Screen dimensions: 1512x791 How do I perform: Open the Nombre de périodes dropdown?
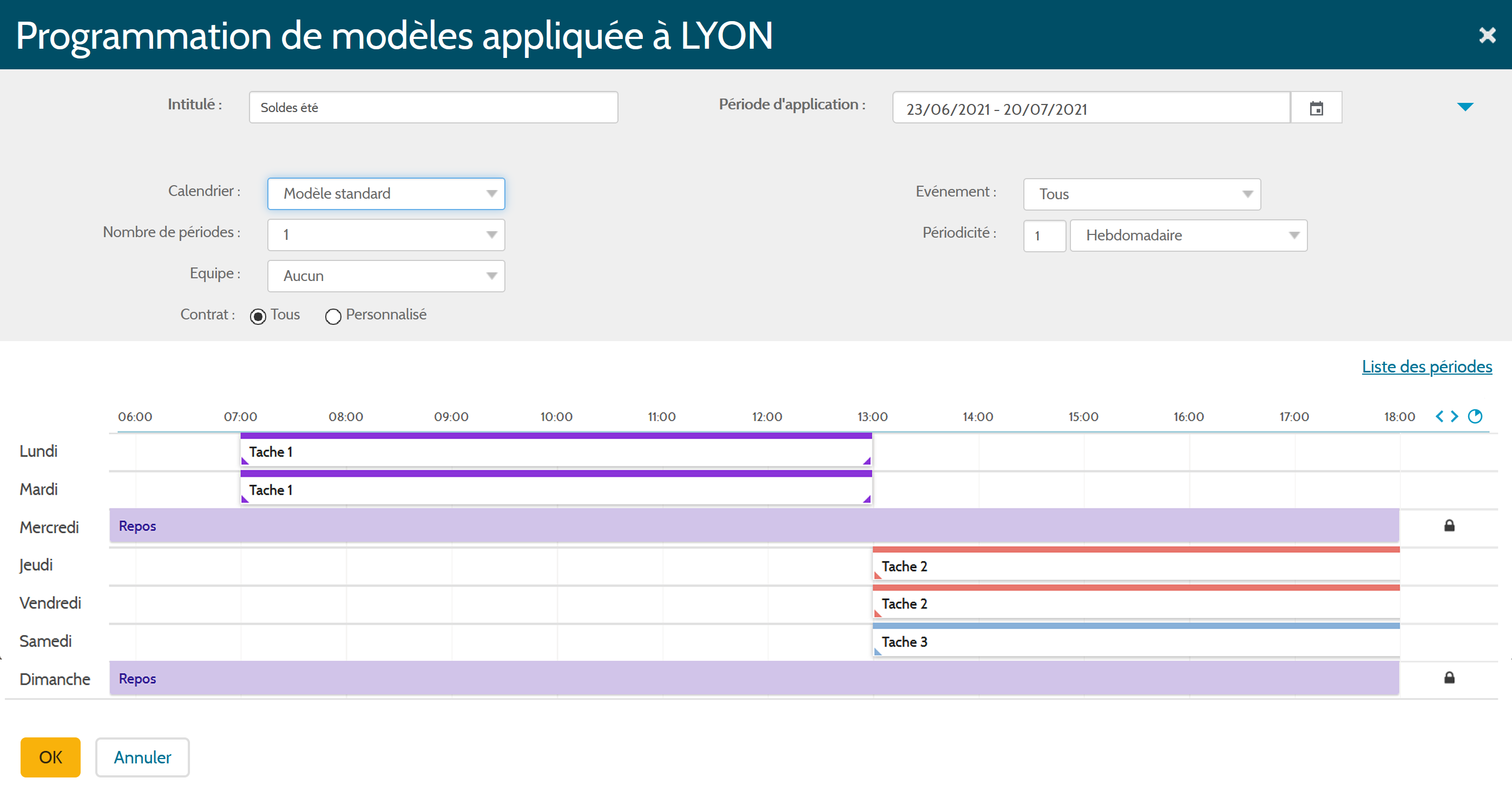click(386, 235)
